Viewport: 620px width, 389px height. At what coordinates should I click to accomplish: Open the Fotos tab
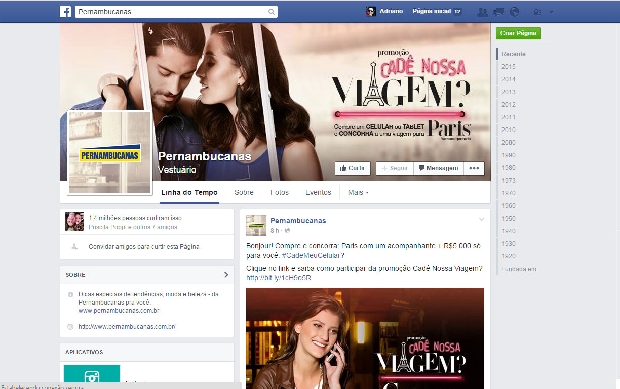[280, 193]
